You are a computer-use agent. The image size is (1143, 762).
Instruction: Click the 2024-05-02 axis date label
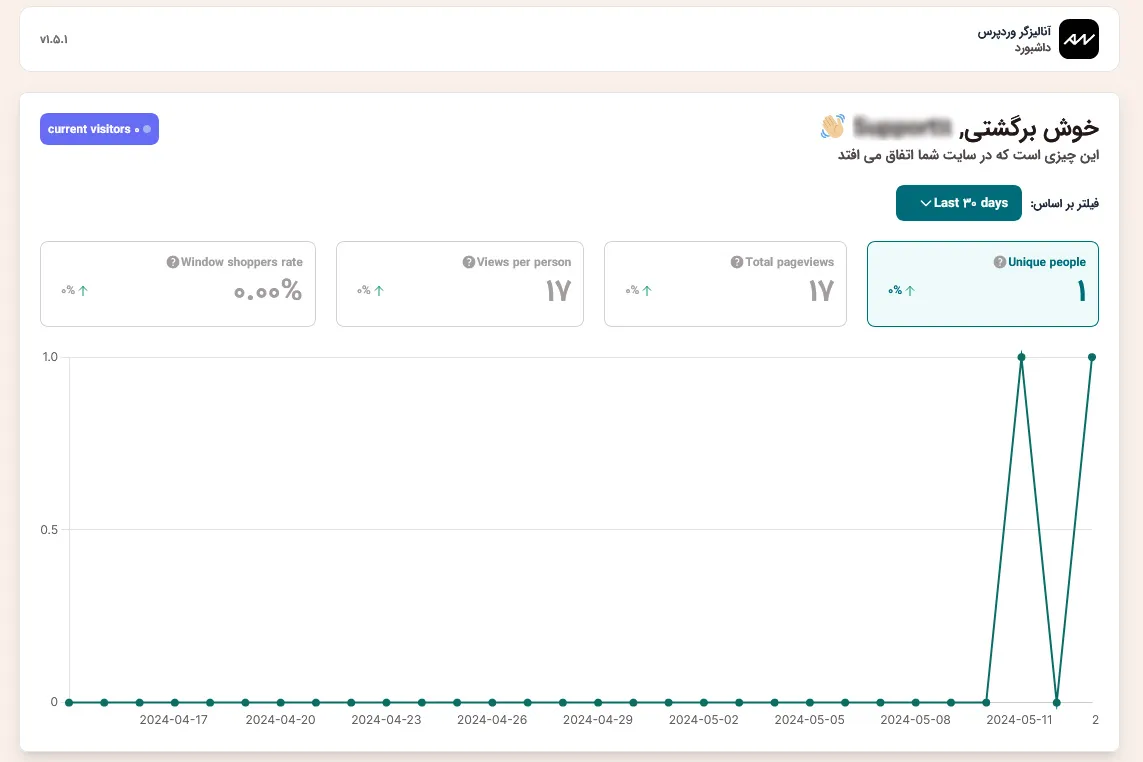coord(703,720)
